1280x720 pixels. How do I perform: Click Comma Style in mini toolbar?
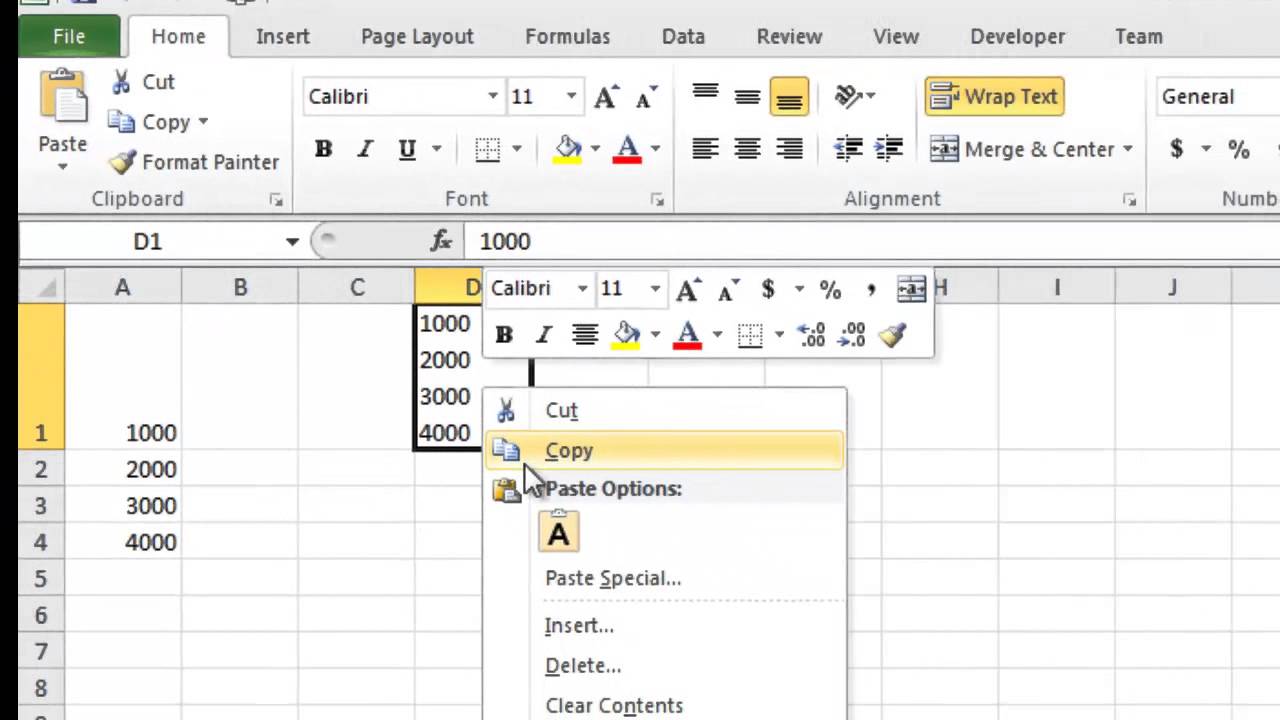(871, 290)
